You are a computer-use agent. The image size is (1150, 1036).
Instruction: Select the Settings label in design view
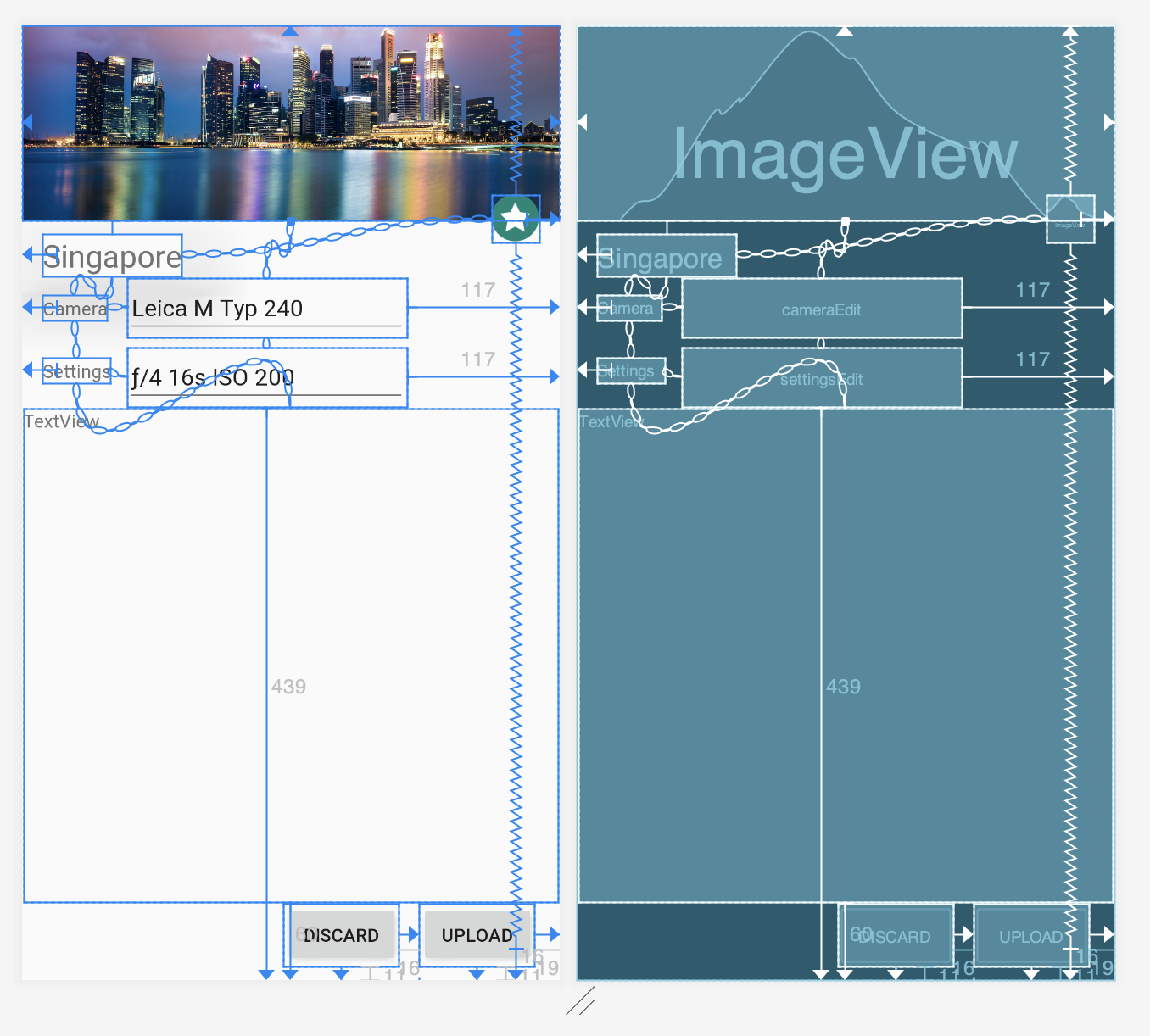point(76,371)
